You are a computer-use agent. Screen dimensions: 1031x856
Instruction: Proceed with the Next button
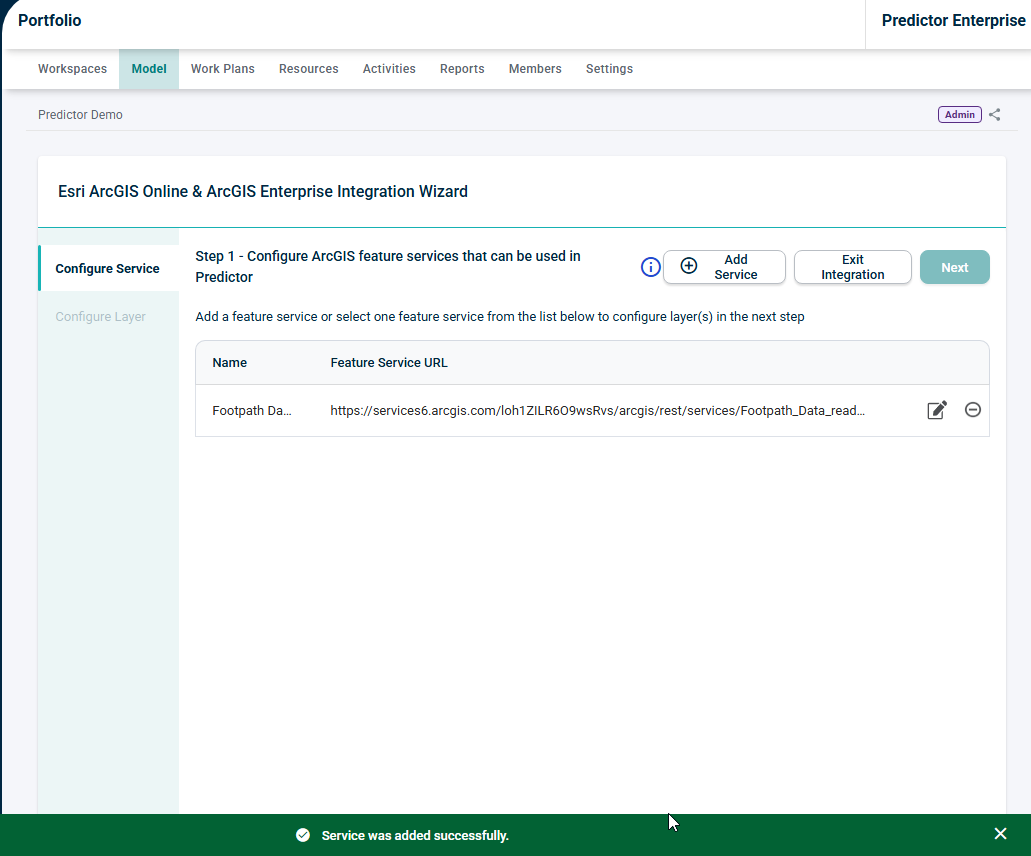coord(954,267)
